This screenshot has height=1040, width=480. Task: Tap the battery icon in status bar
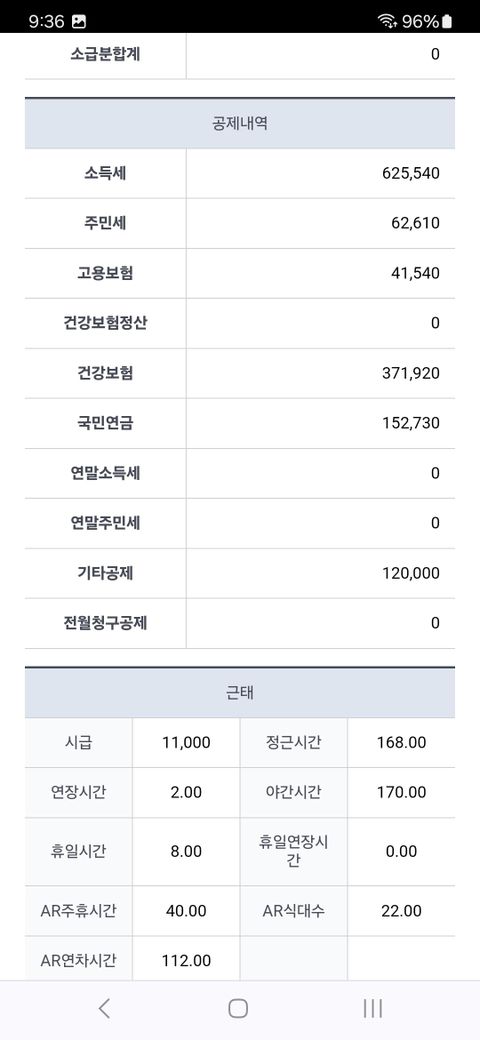pyautogui.click(x=447, y=22)
